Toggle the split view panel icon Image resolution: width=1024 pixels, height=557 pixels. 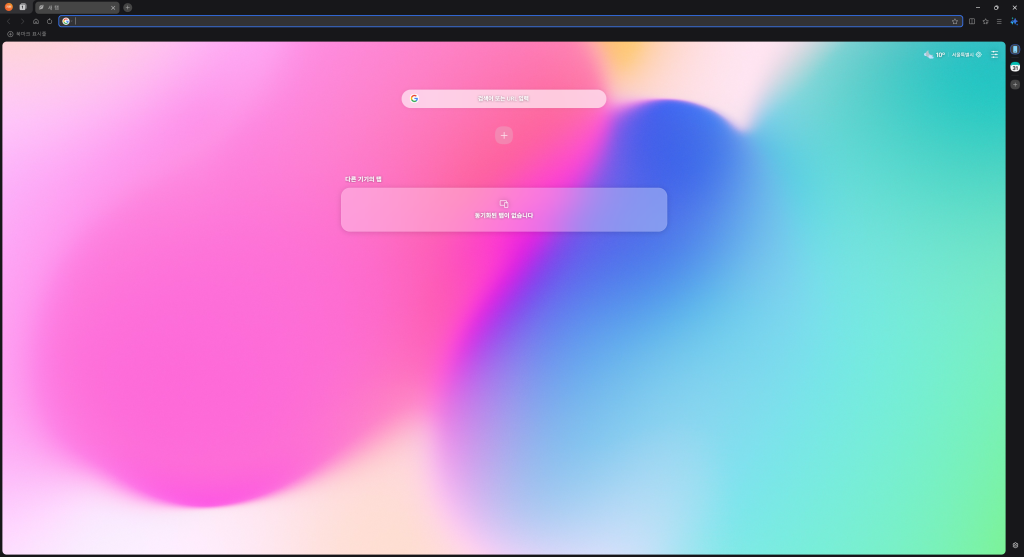tap(972, 21)
